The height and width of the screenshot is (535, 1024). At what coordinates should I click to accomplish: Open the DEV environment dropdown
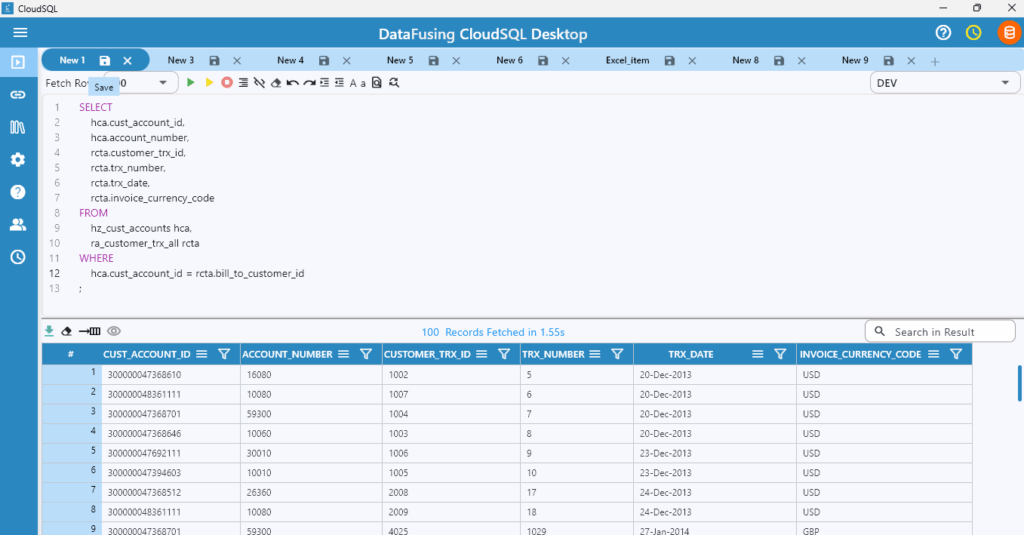[x=944, y=83]
